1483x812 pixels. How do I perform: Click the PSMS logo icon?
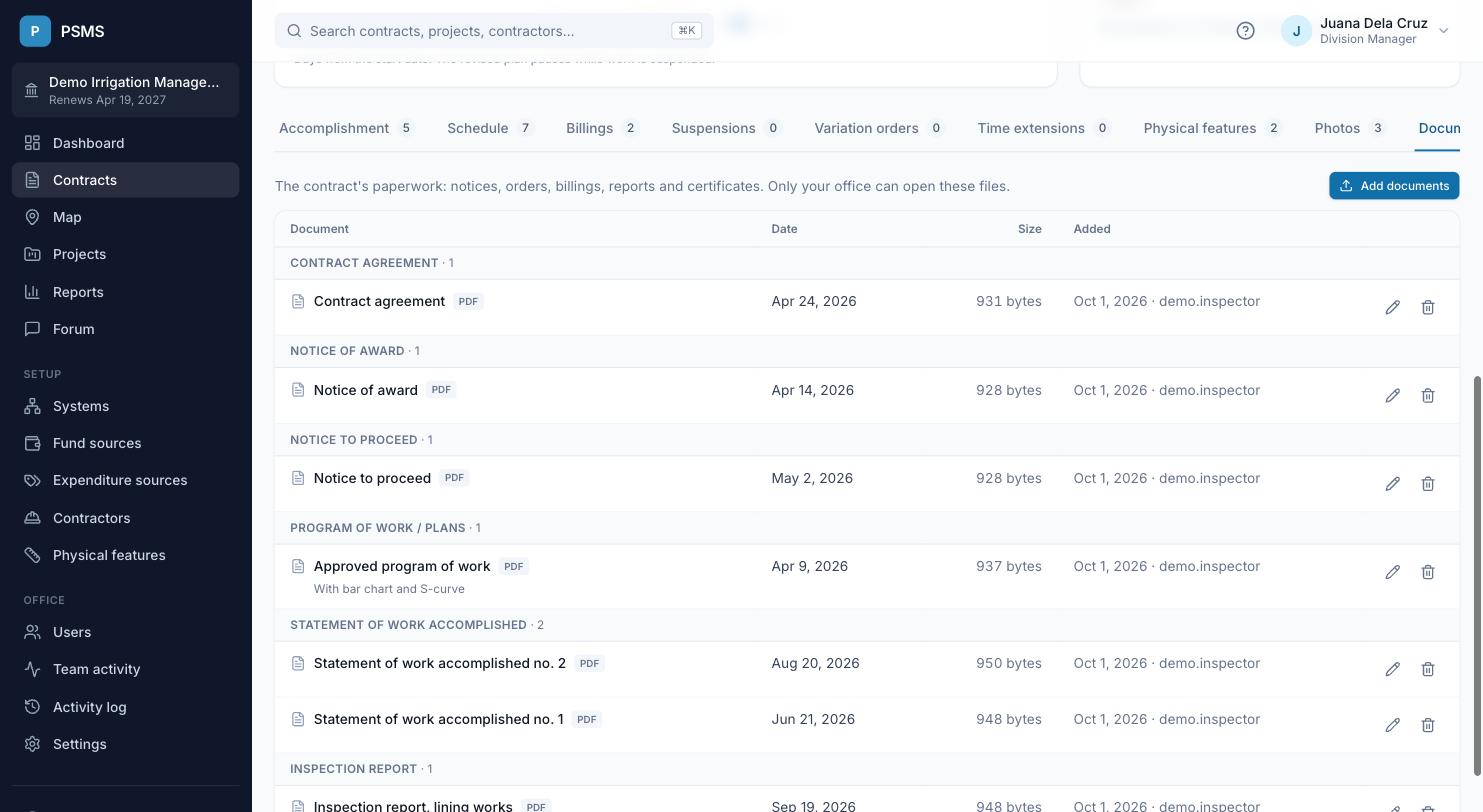[x=35, y=31]
